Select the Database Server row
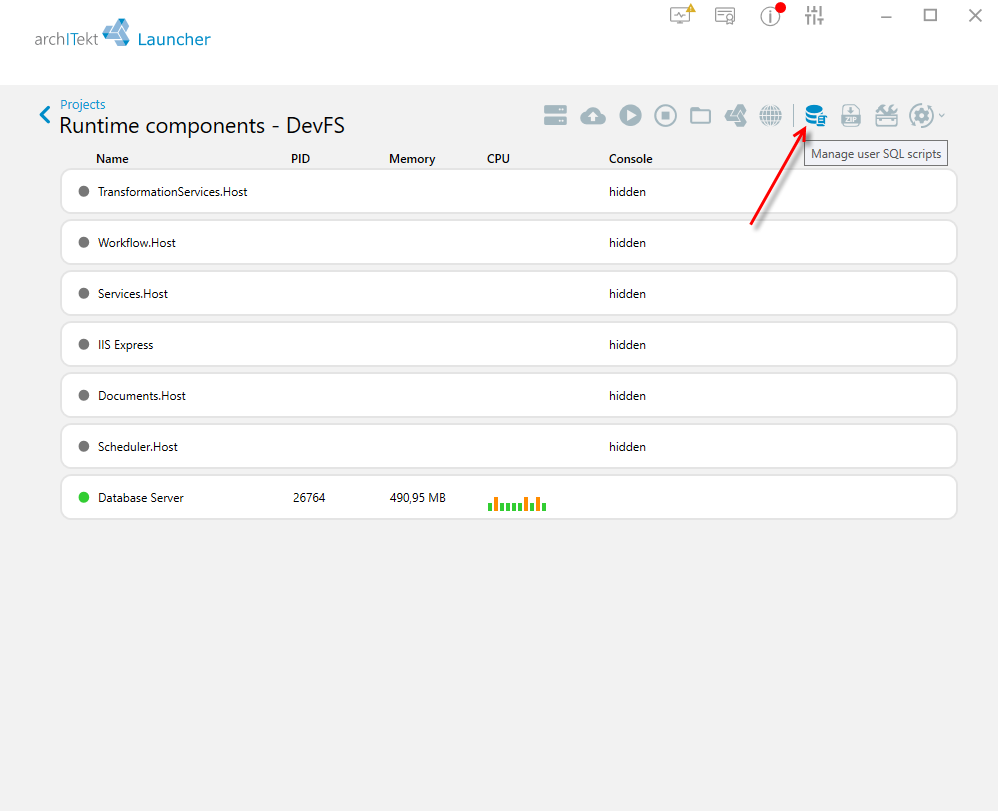 (509, 497)
